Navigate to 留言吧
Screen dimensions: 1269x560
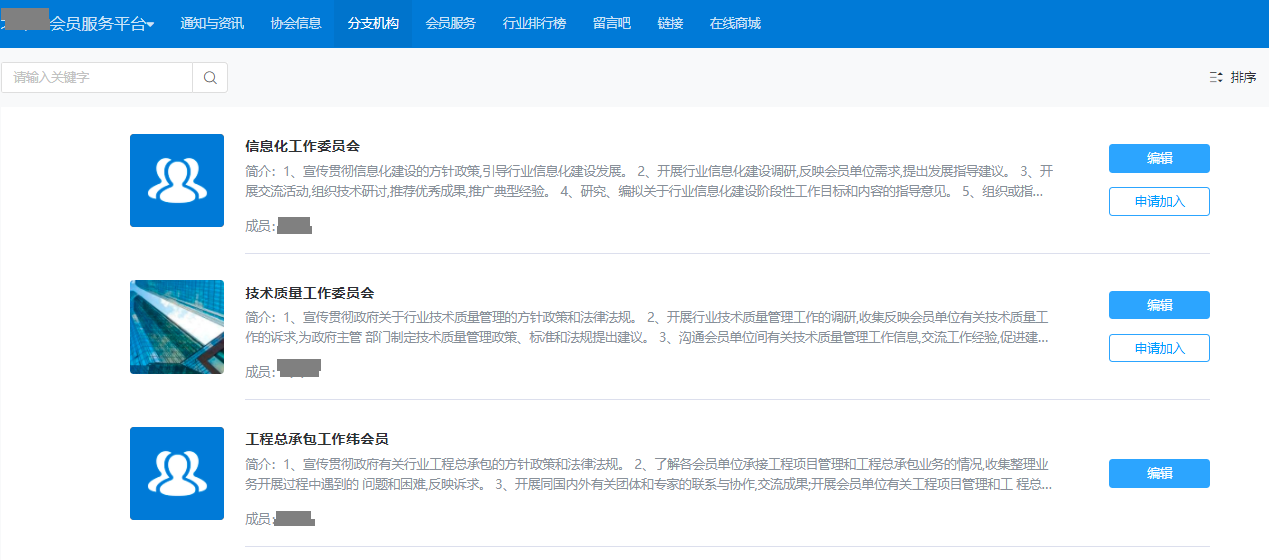pos(611,24)
